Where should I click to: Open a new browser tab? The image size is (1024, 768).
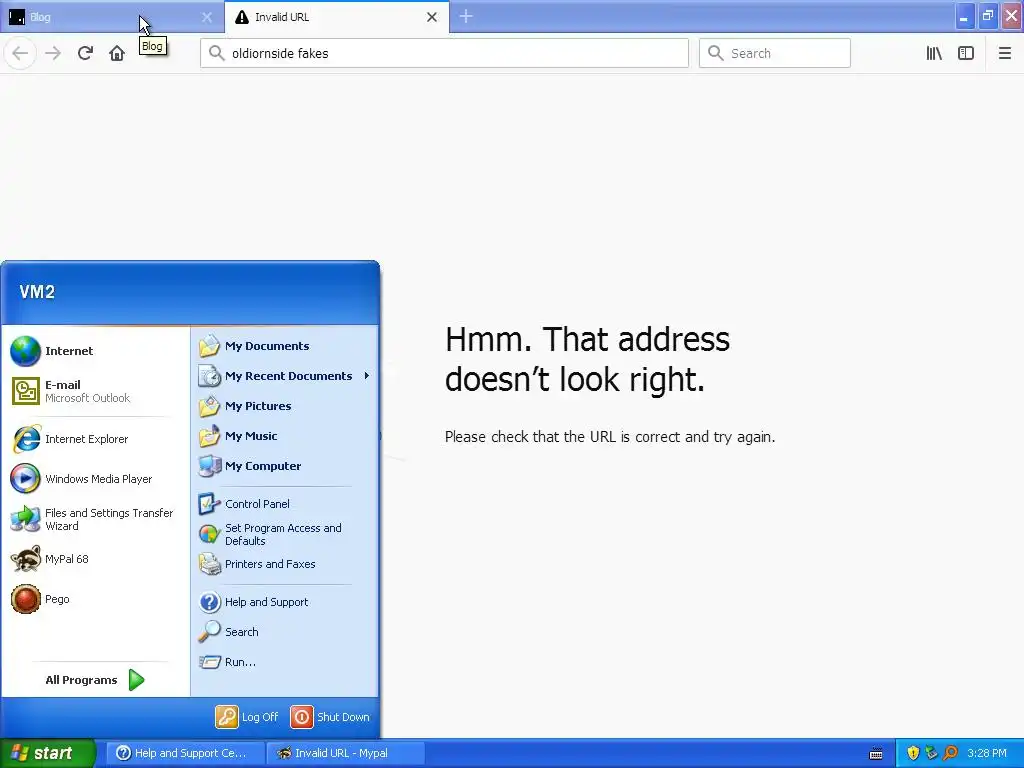point(466,16)
